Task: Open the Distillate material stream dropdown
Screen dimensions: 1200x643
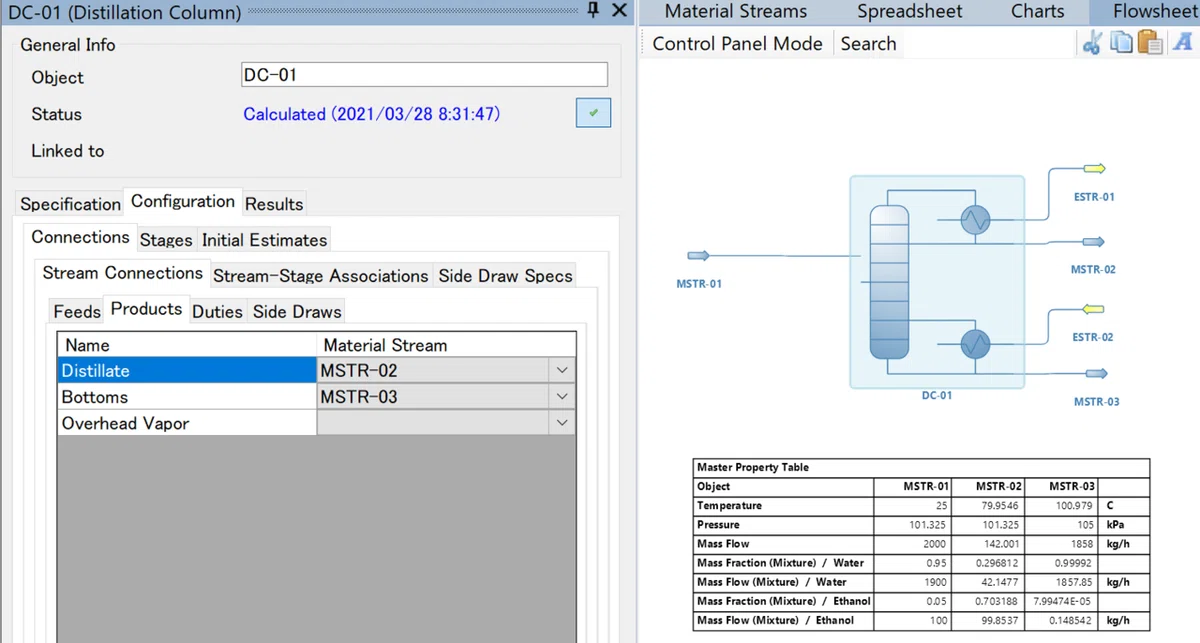Action: (x=562, y=371)
